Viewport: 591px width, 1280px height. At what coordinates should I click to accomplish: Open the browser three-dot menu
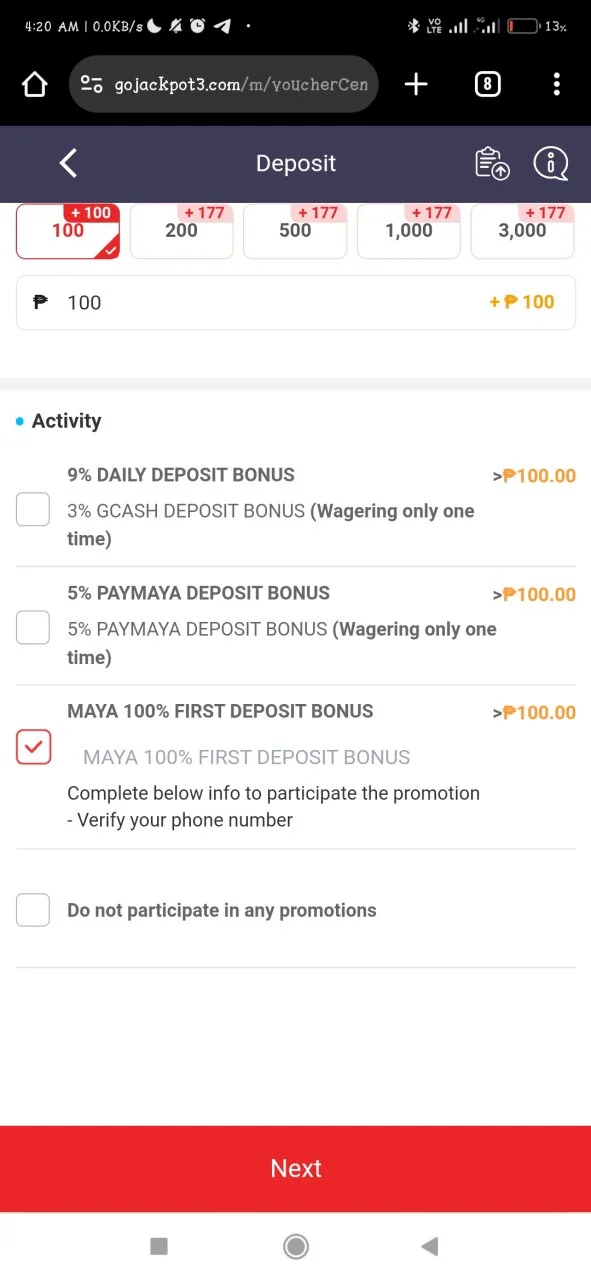point(557,85)
